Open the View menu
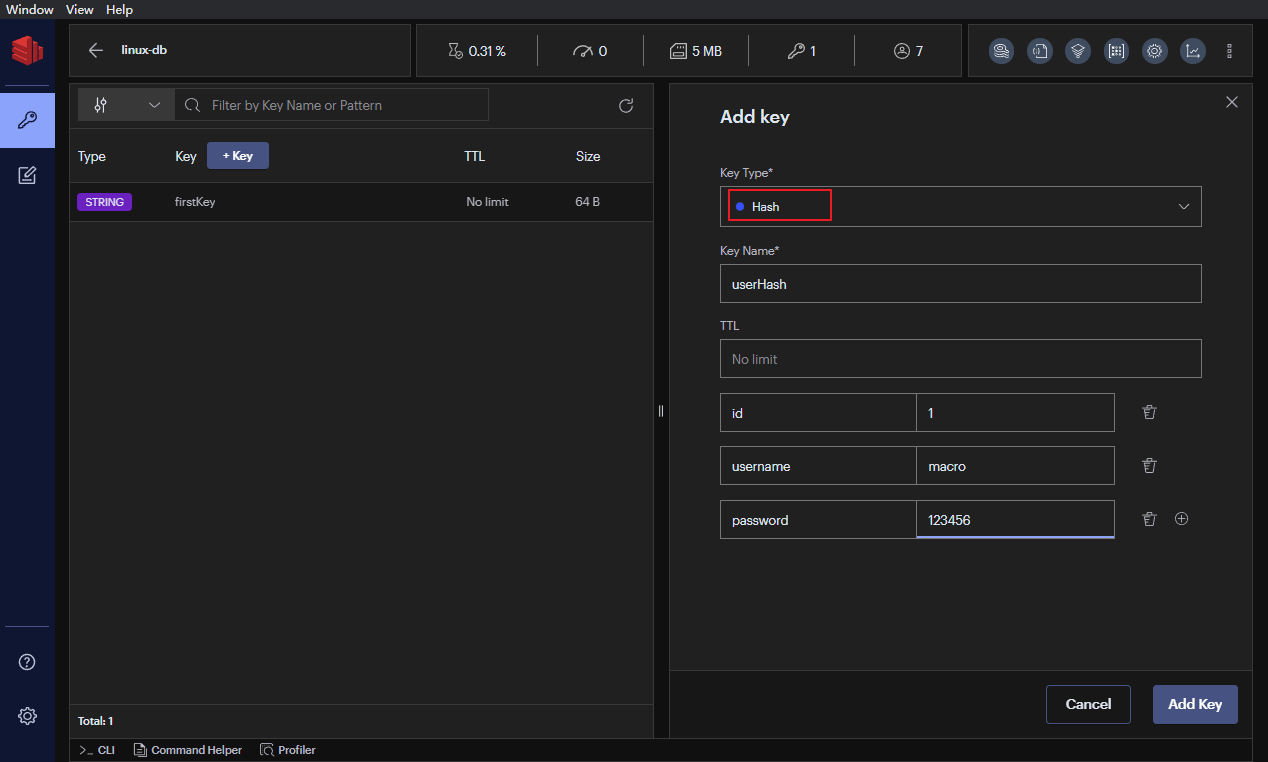Image resolution: width=1268 pixels, height=762 pixels. pos(80,9)
